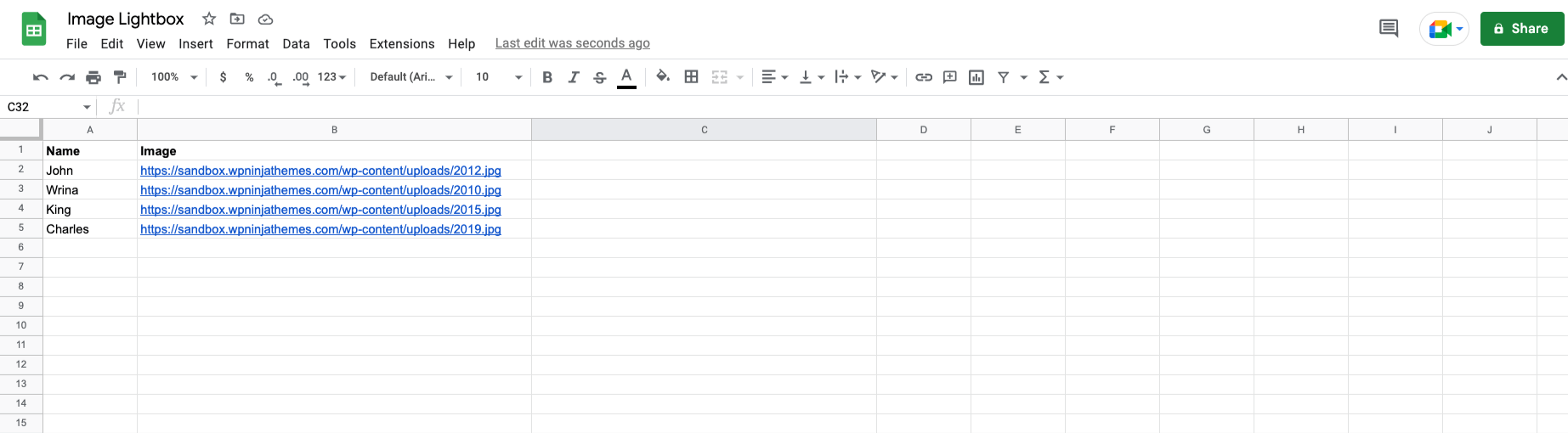Go to Sheets home icon
Viewport: 1568px width, 433px height.
click(x=34, y=29)
